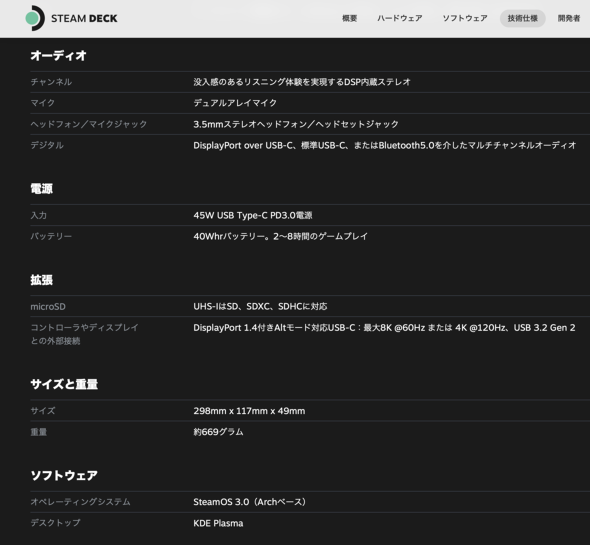Go to the ハードウェア nav item
590x545 pixels.
click(x=400, y=18)
